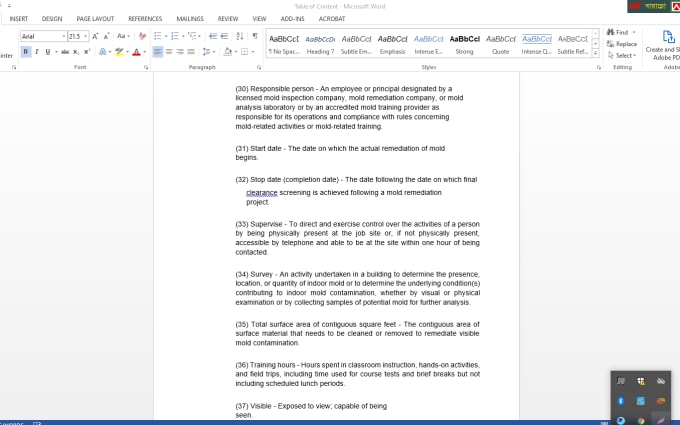Click the Shrink Font icon
Screen dimensions: 680x425
[106, 36]
